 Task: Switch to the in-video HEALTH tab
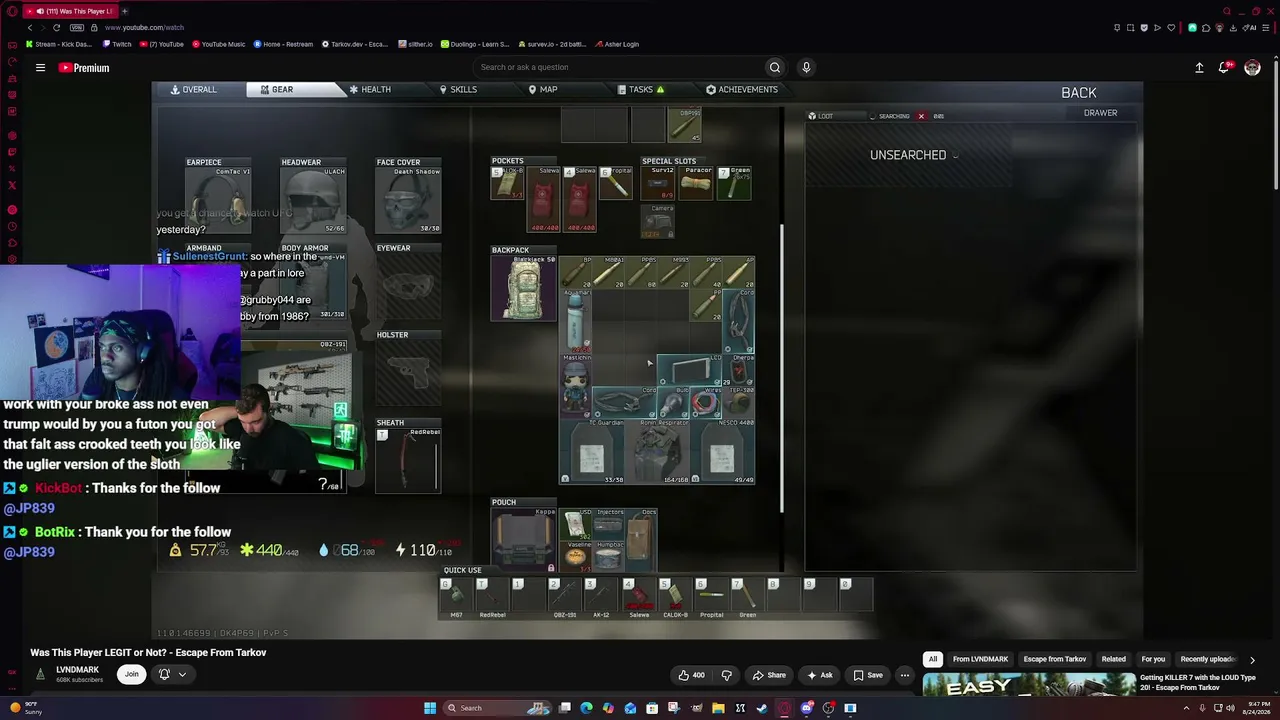pyautogui.click(x=370, y=90)
